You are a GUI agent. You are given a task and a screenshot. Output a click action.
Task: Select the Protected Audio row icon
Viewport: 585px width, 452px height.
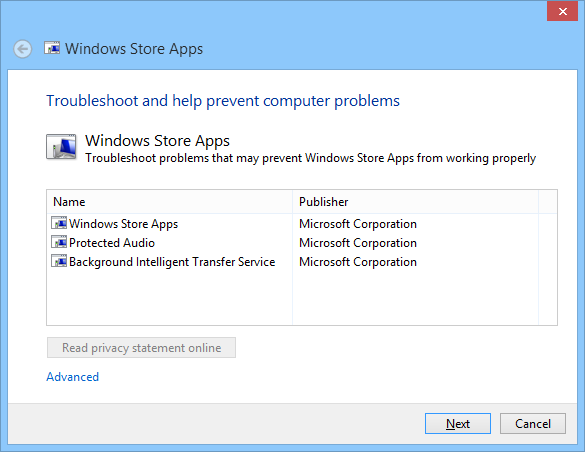coord(59,242)
